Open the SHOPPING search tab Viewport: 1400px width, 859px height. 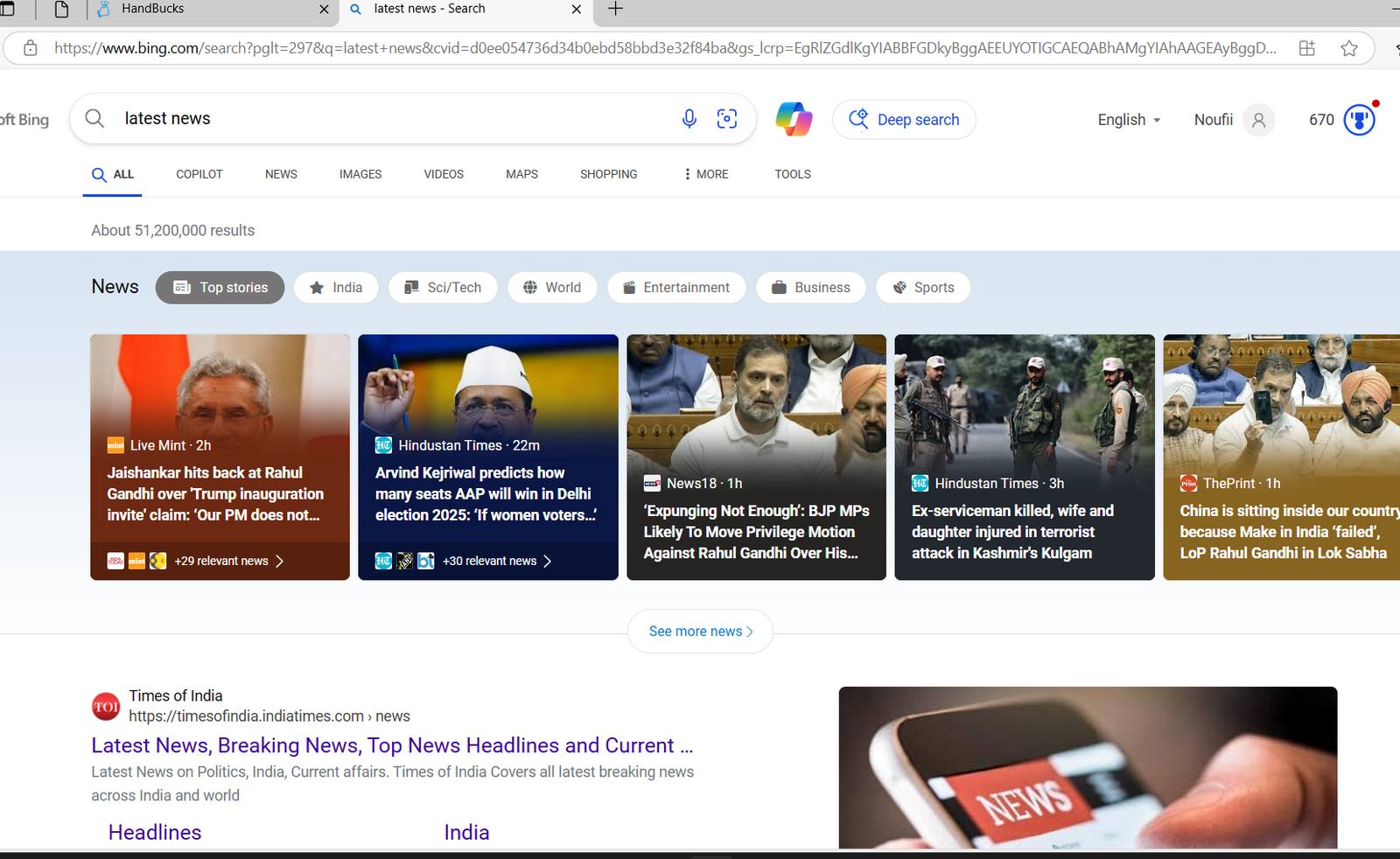pos(608,174)
